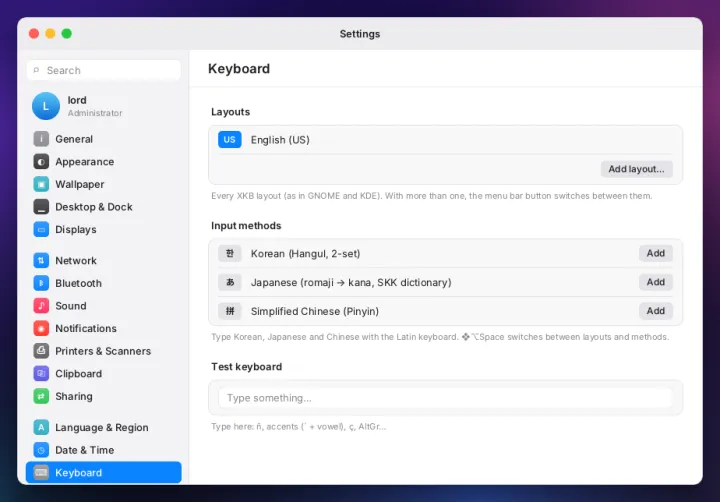Select the English (US) layout row
The height and width of the screenshot is (502, 720).
445,140
